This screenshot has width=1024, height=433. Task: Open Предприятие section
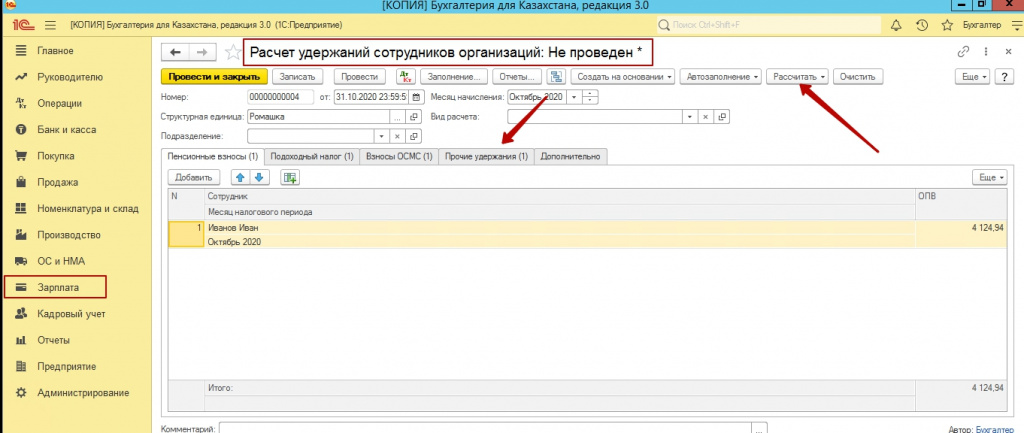click(x=67, y=366)
